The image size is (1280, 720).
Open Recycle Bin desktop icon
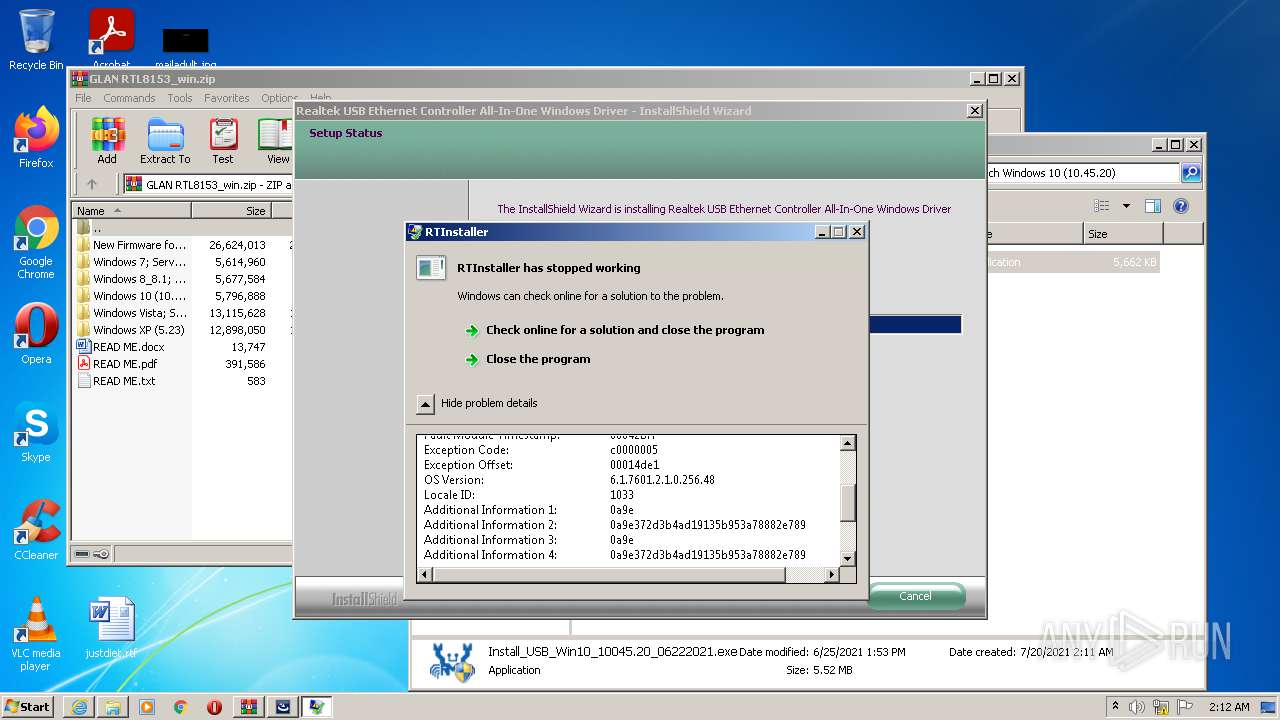[x=36, y=40]
